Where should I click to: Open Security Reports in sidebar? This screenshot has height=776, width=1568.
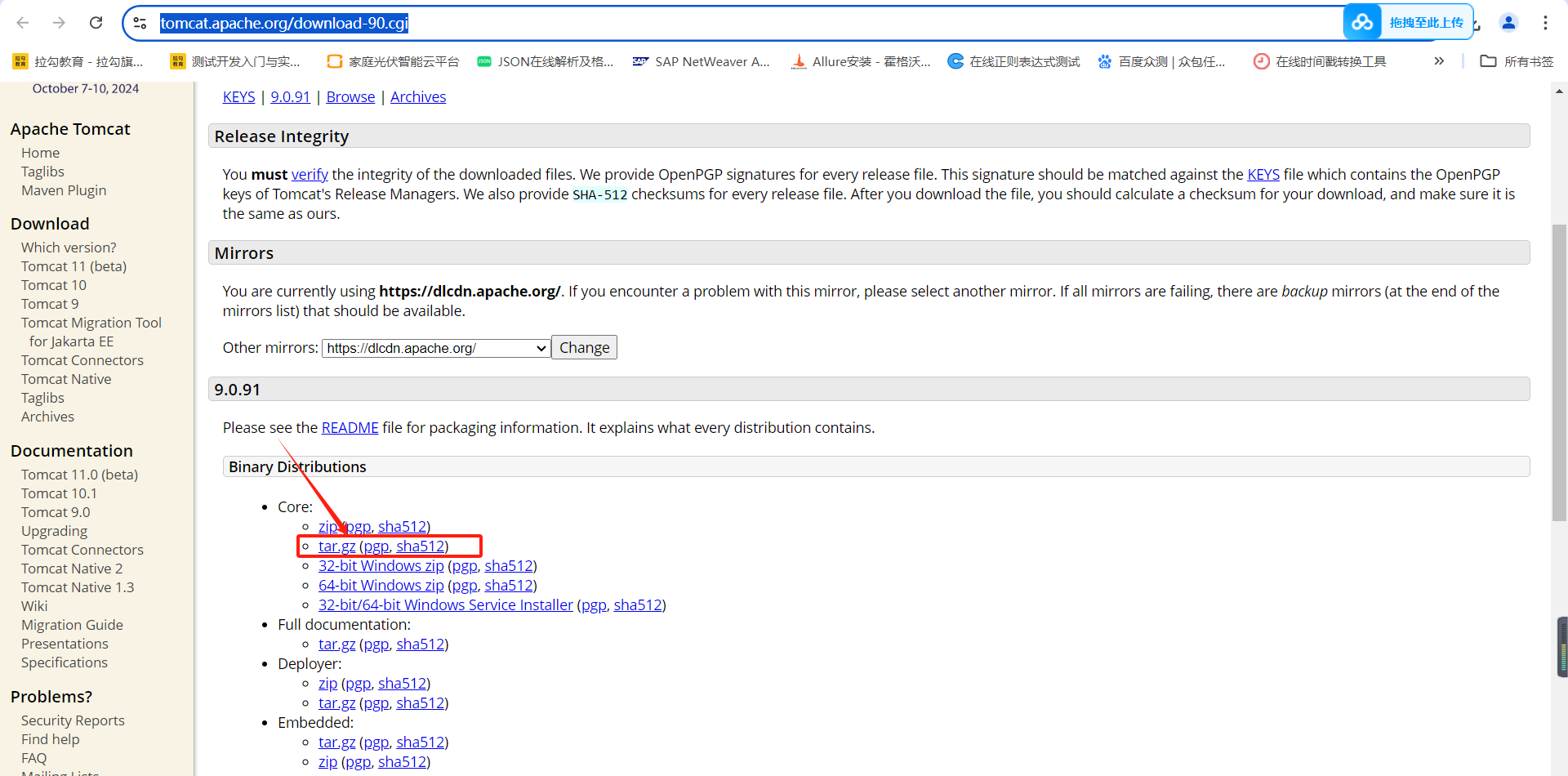click(73, 720)
